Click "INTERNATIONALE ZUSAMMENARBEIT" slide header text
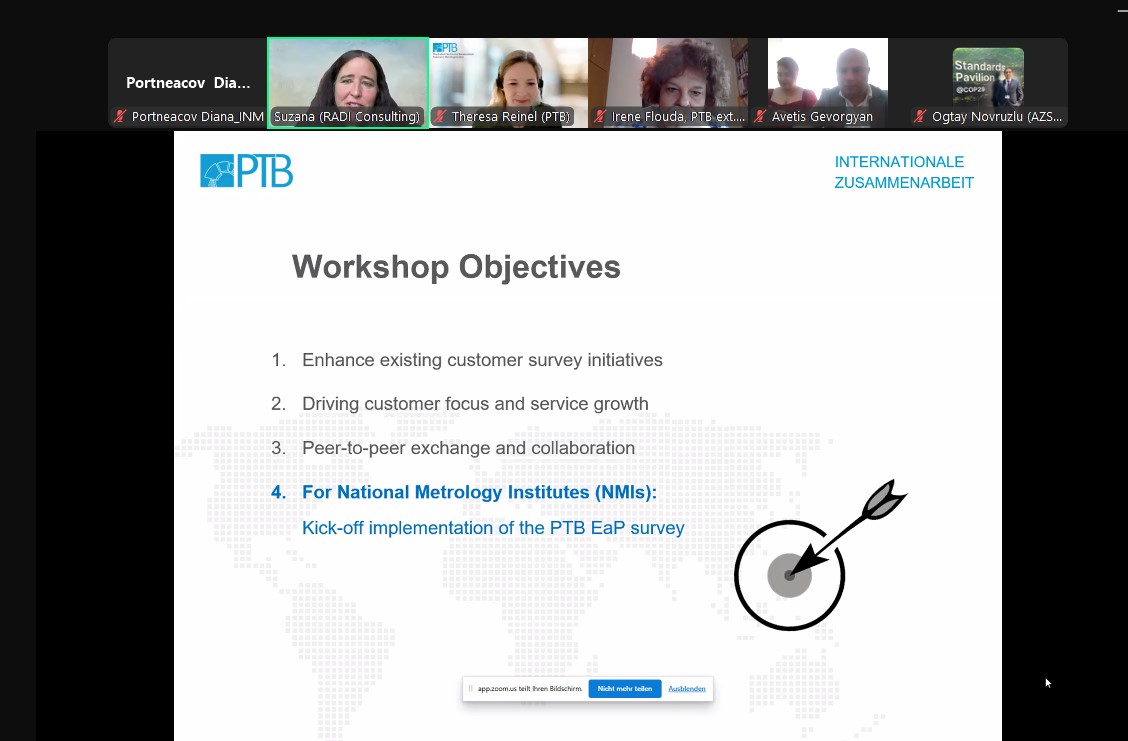Viewport: 1128px width, 741px height. pyautogui.click(x=903, y=172)
